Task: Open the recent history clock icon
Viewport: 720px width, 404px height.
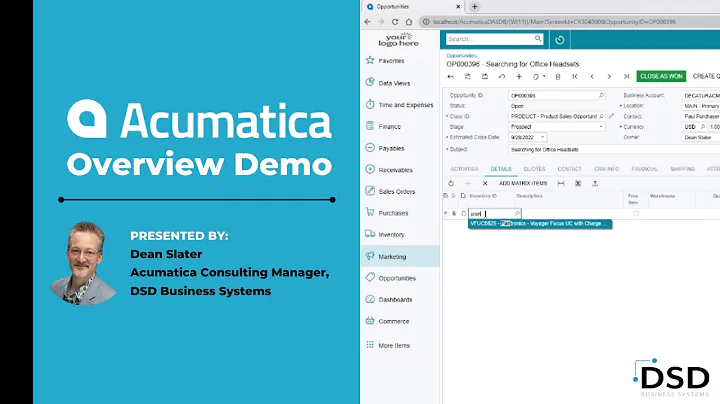Action: [559, 40]
